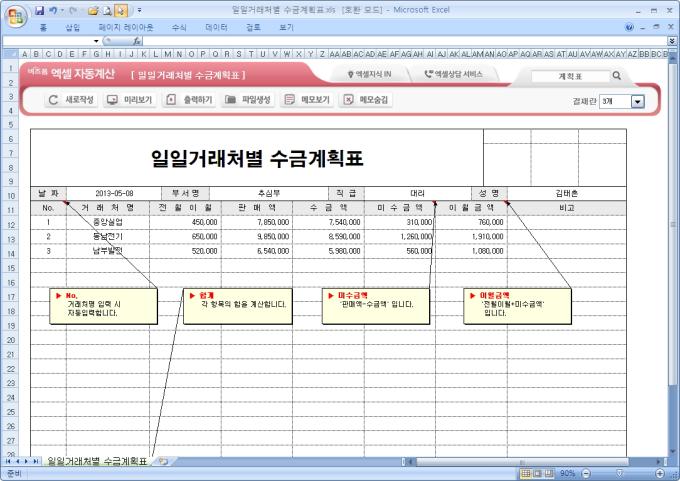The image size is (680, 481).
Task: Expand the formula bar with the chevron
Action: 672,41
